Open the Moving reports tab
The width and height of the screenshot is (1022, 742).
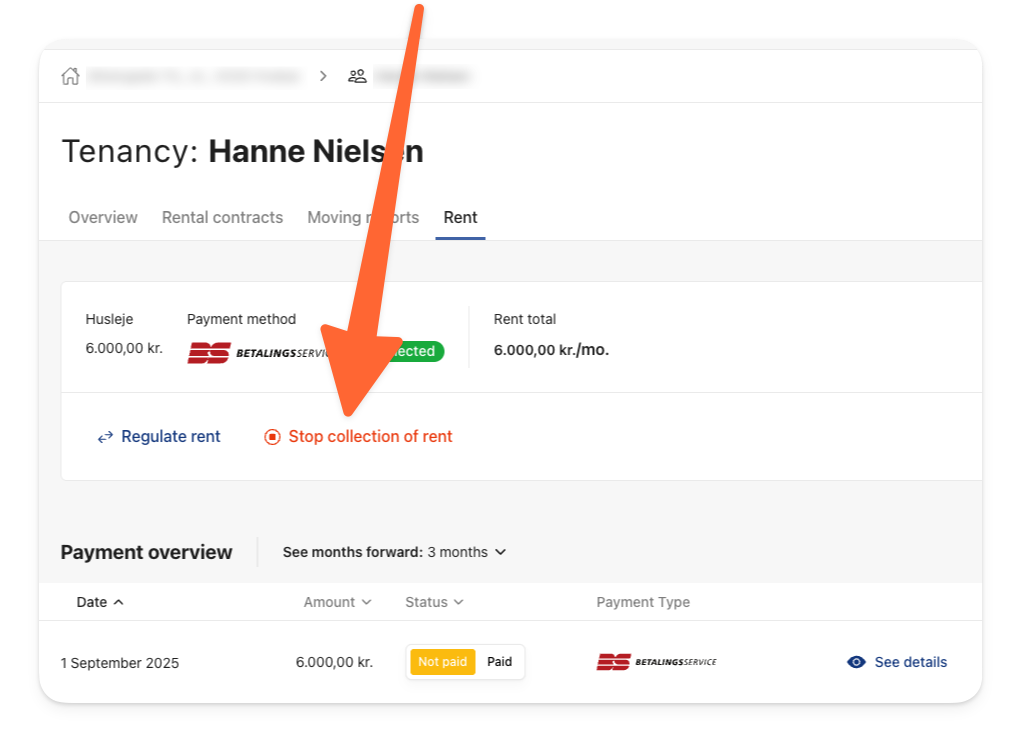363,217
